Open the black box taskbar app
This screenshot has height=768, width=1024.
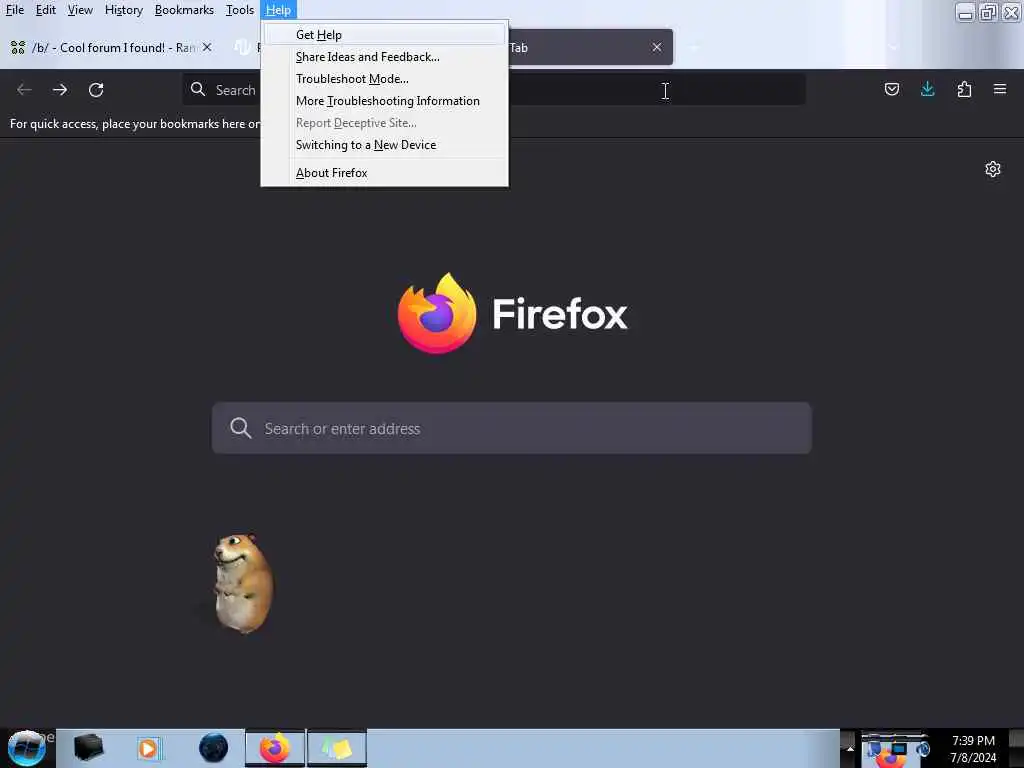(88, 748)
